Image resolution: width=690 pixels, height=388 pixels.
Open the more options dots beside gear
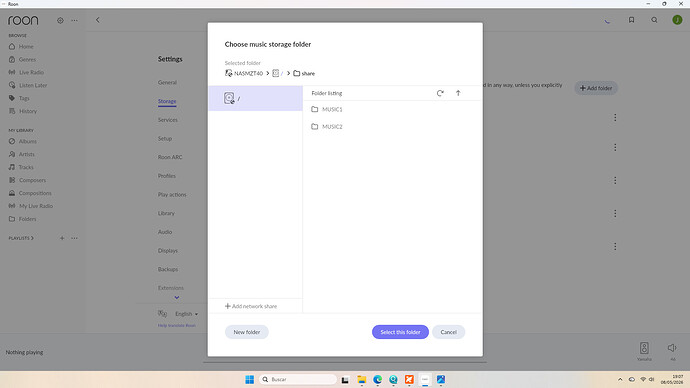74,20
